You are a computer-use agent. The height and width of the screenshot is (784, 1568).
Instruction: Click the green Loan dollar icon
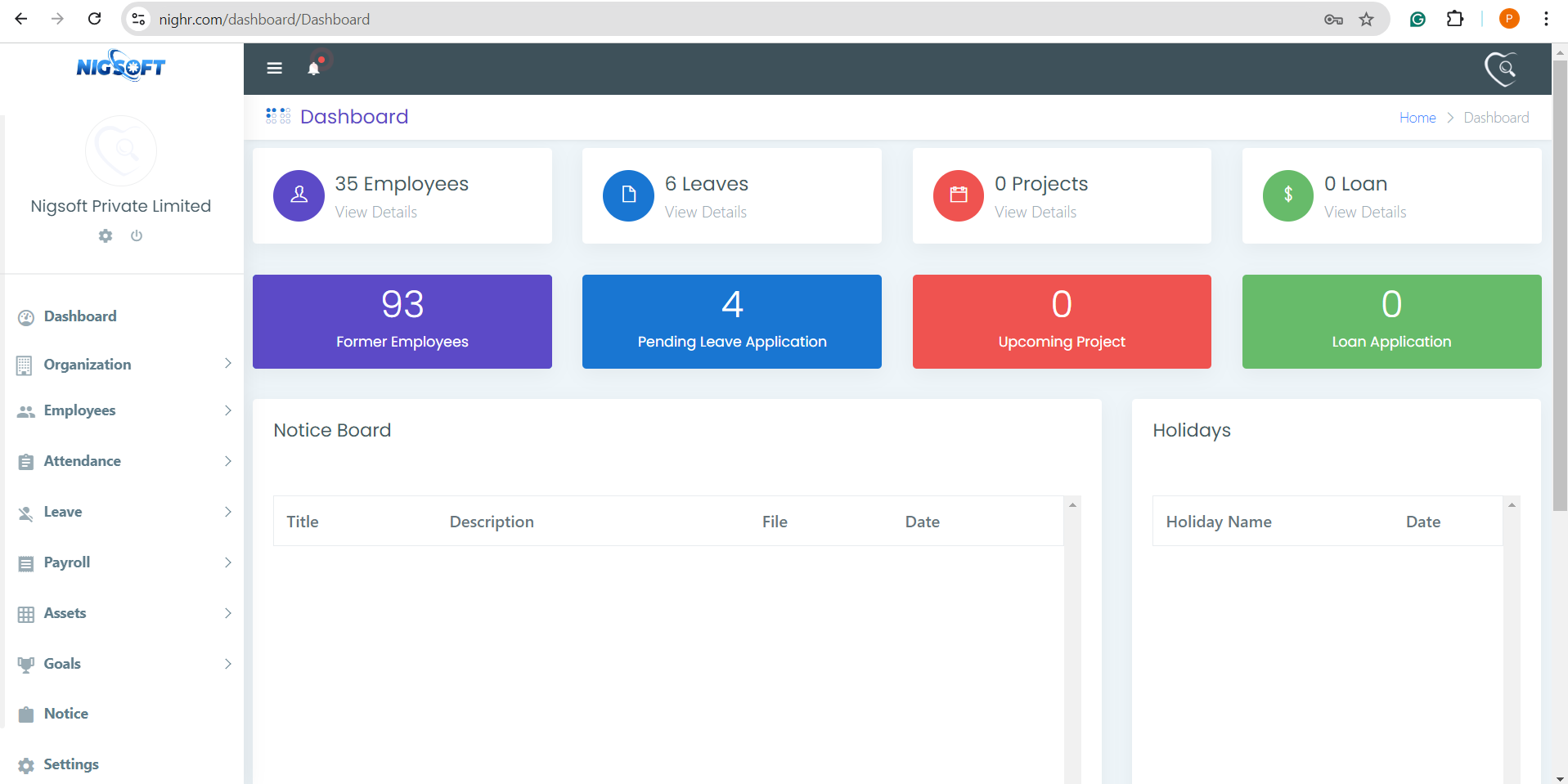(x=1288, y=195)
